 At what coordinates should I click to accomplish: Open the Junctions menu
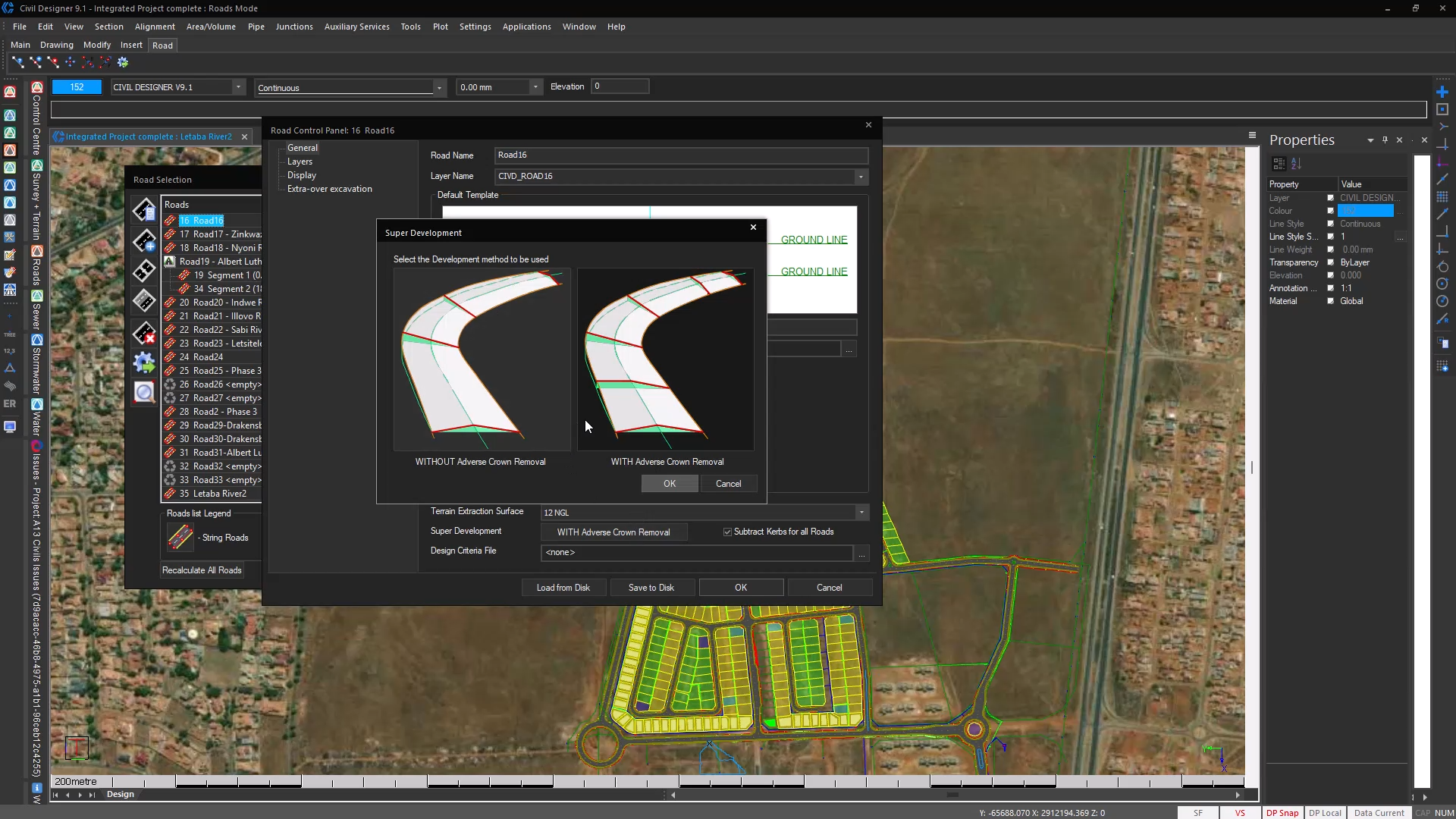click(294, 27)
